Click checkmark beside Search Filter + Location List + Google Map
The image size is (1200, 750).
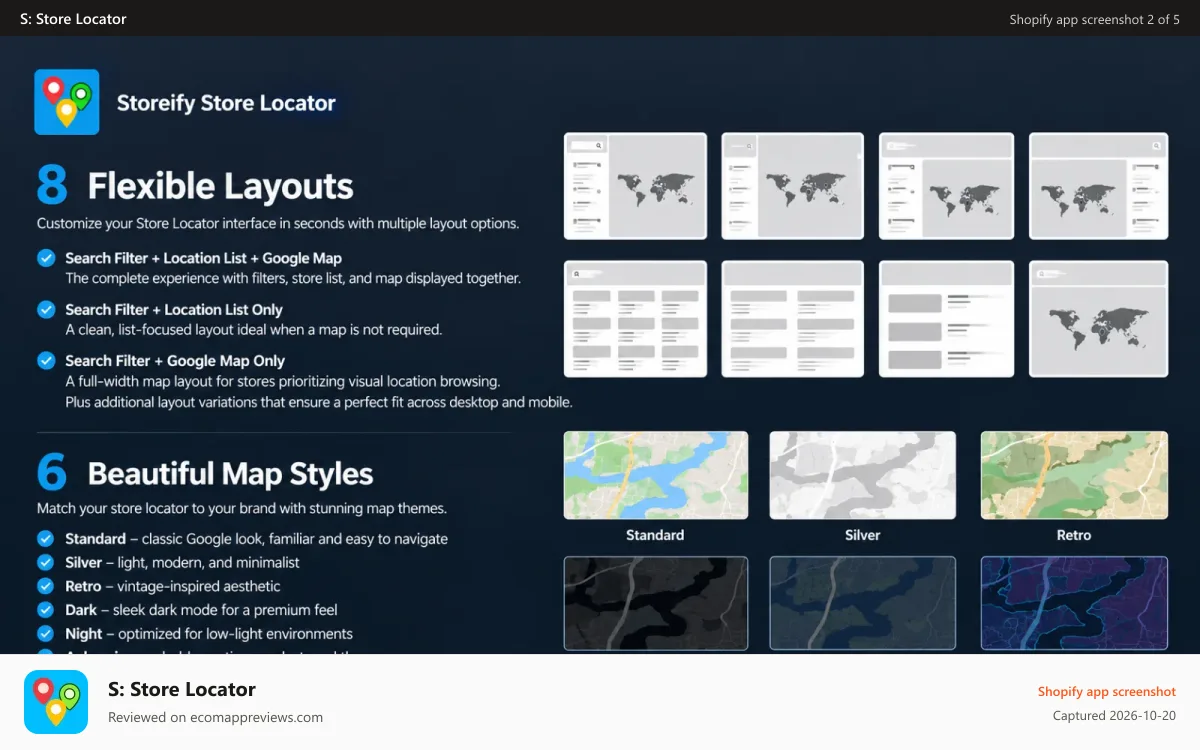[x=46, y=258]
